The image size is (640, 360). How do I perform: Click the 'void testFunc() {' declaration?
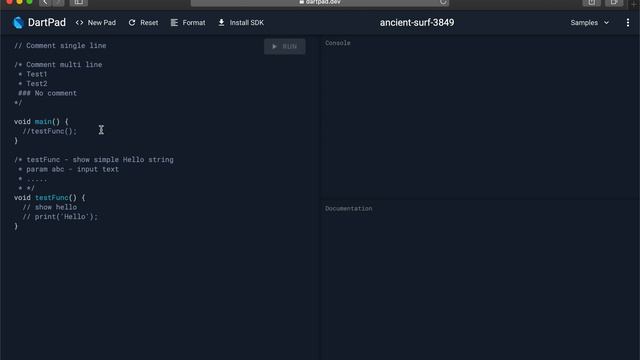(50, 198)
